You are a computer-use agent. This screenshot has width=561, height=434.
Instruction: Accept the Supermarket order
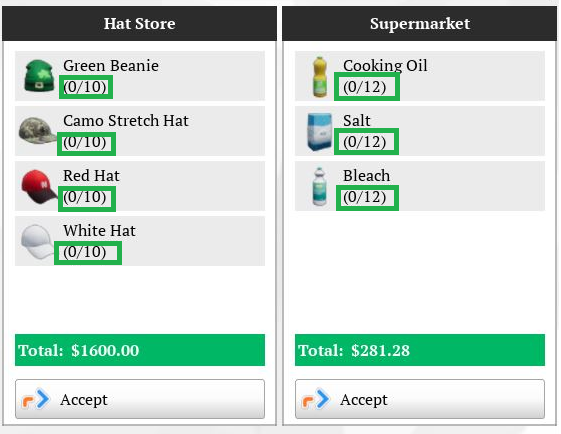420,399
